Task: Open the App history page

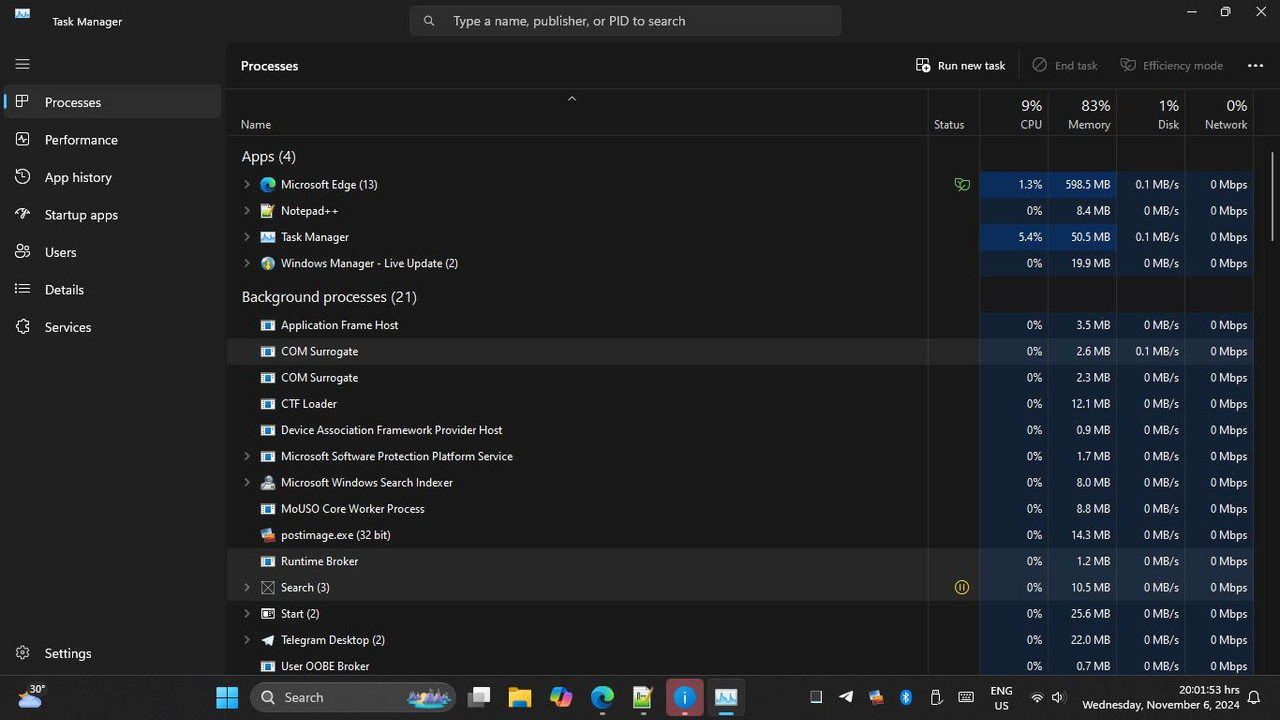Action: [x=112, y=177]
